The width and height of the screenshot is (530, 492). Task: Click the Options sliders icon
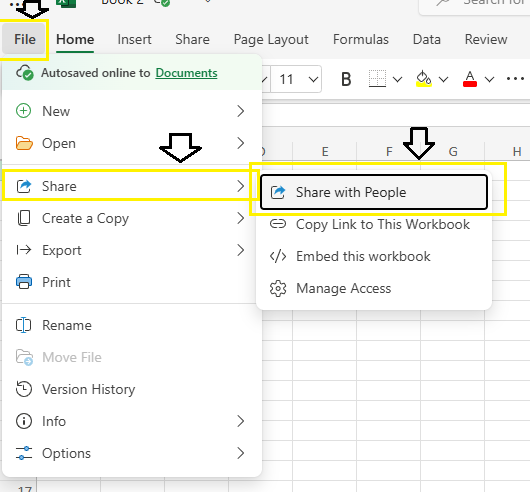[x=24, y=453]
